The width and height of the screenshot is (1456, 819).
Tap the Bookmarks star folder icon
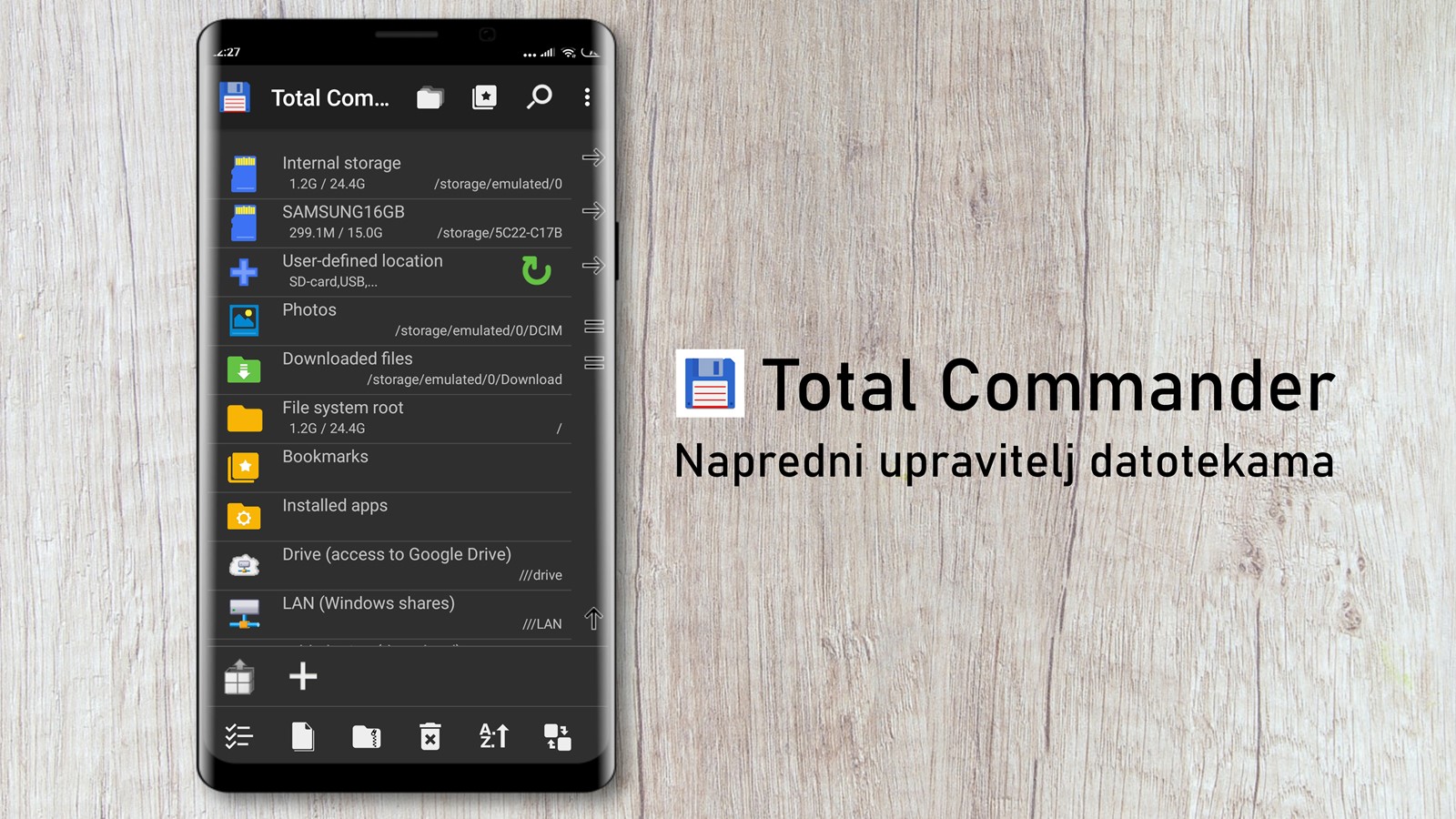[x=244, y=468]
